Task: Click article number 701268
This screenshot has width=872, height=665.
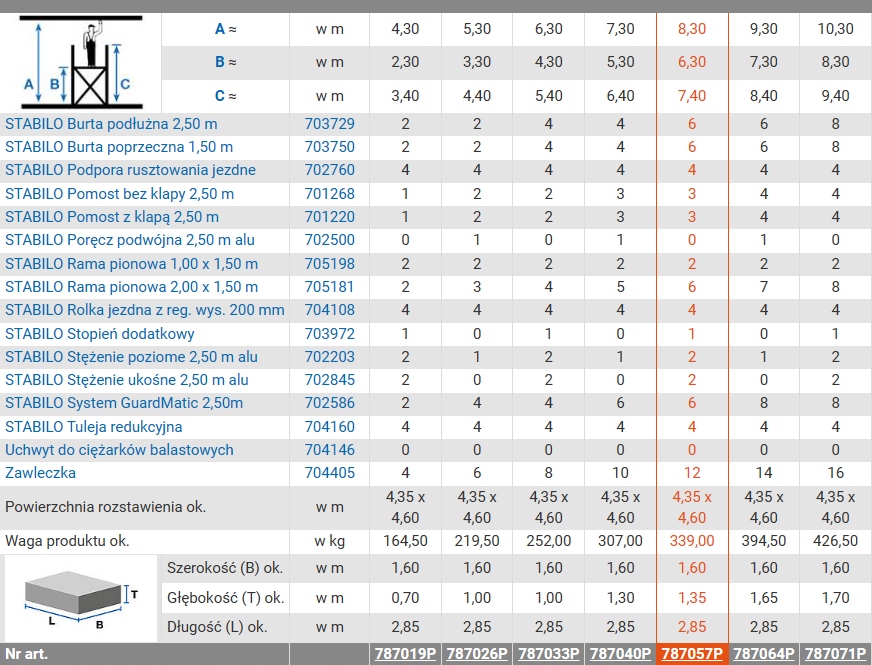Action: point(329,193)
